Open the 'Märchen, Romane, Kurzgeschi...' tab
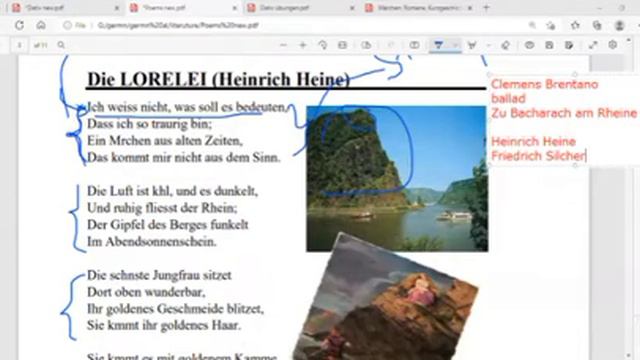 (418, 8)
